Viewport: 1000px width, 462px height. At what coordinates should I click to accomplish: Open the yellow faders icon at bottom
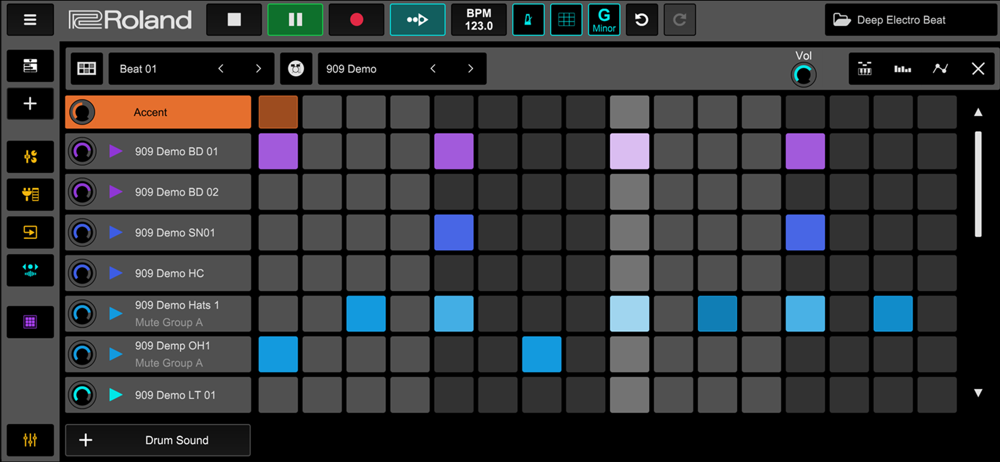[x=30, y=440]
